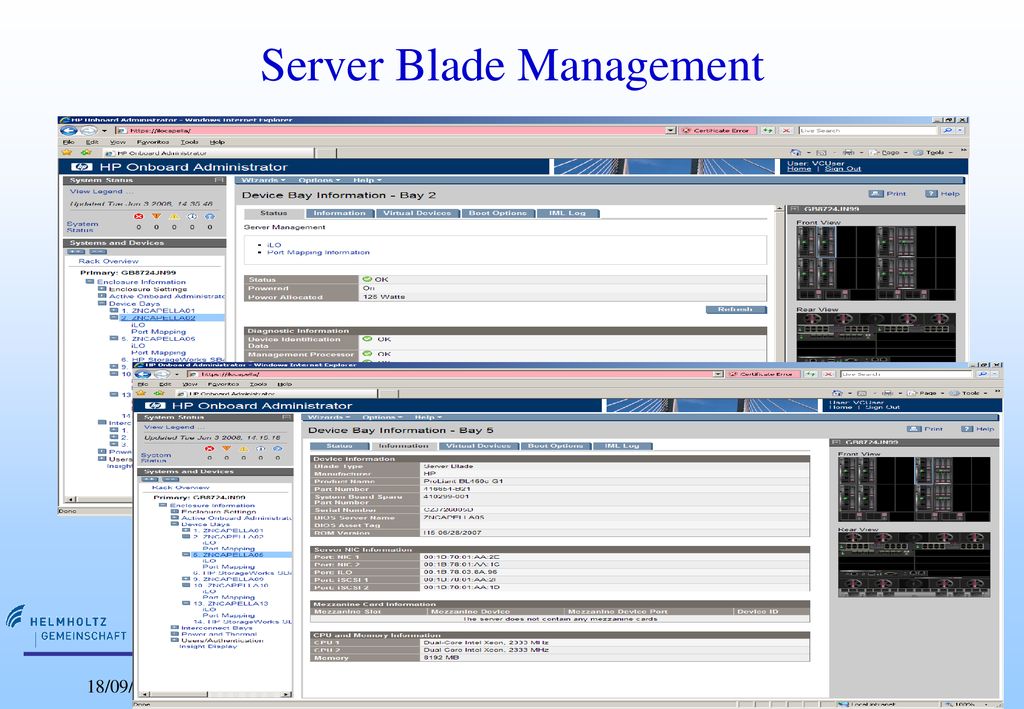Select 13. ZNCAPELLA13 in Bay 5 window tree
This screenshot has width=1024, height=709.
tap(231, 603)
